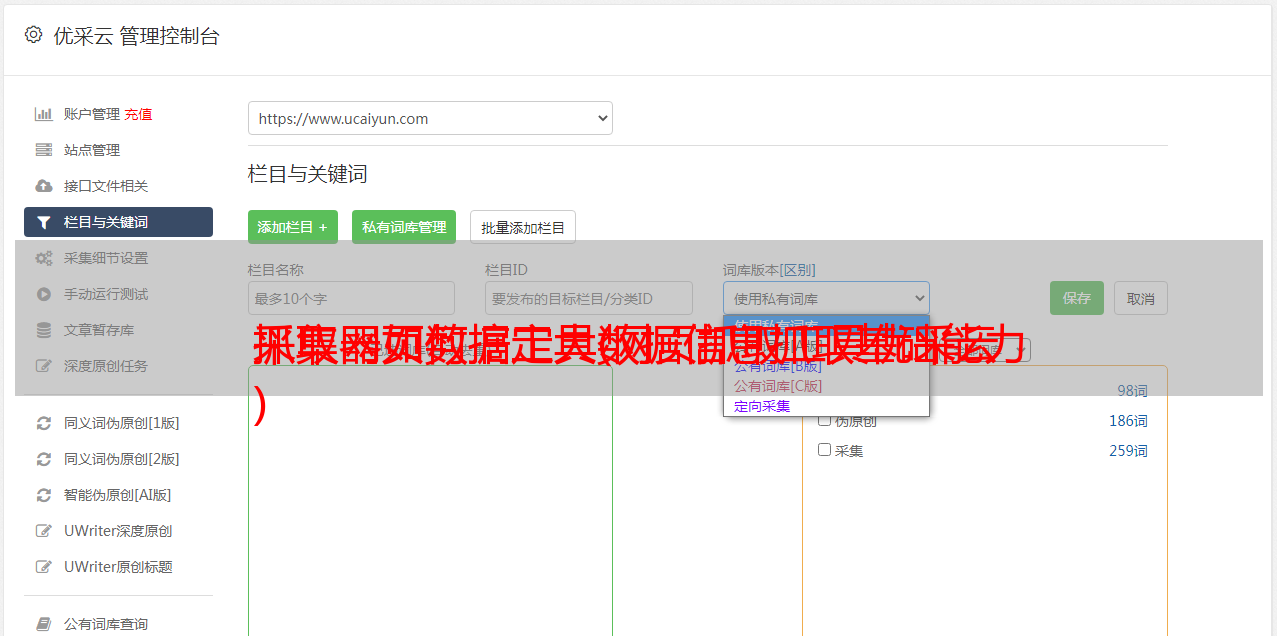This screenshot has height=636, width=1277.
Task: Open 智能伪原创[AI版] in the sidebar
Action: pos(118,495)
